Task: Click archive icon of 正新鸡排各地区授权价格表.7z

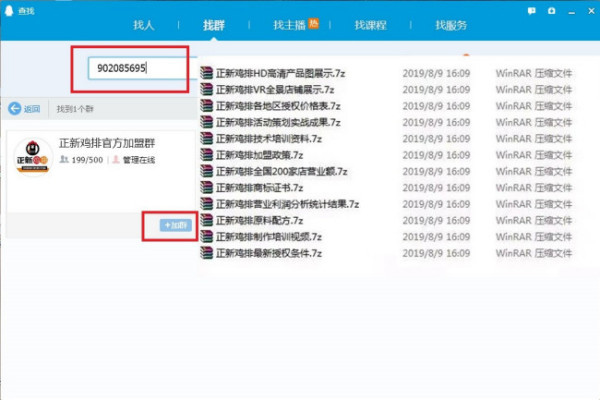Action: pyautogui.click(x=207, y=106)
